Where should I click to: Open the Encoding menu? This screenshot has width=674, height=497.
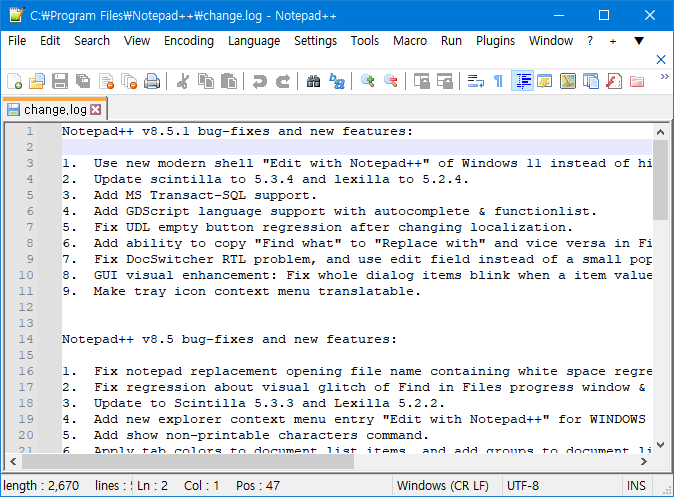pos(189,41)
